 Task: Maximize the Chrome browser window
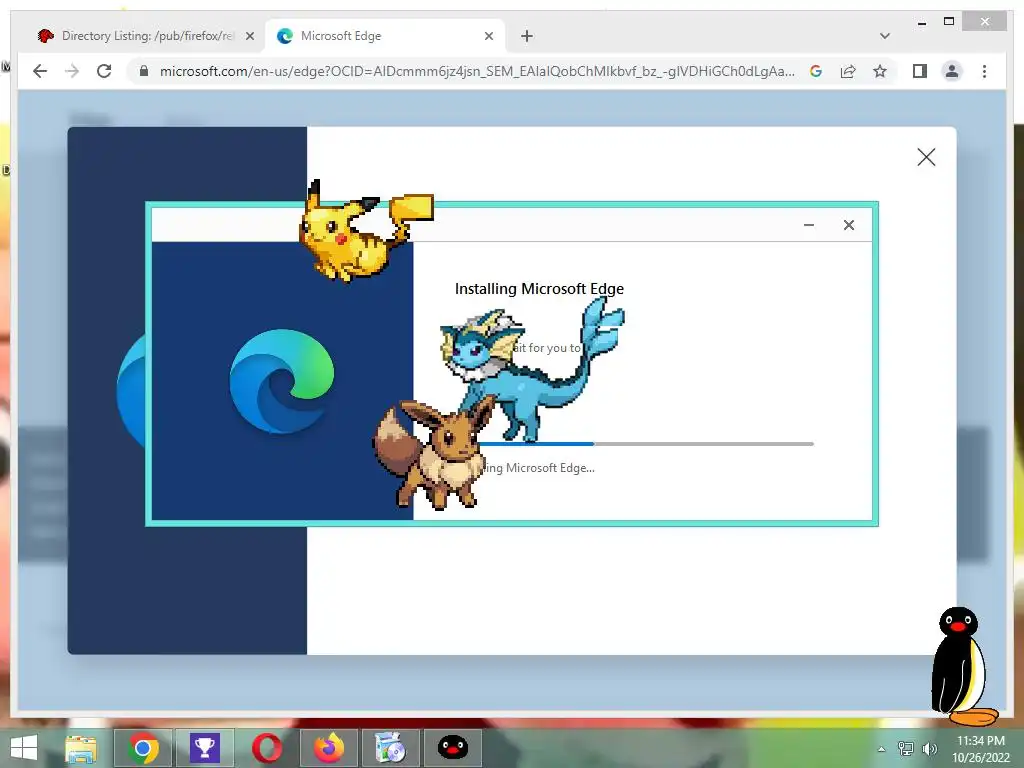[949, 22]
